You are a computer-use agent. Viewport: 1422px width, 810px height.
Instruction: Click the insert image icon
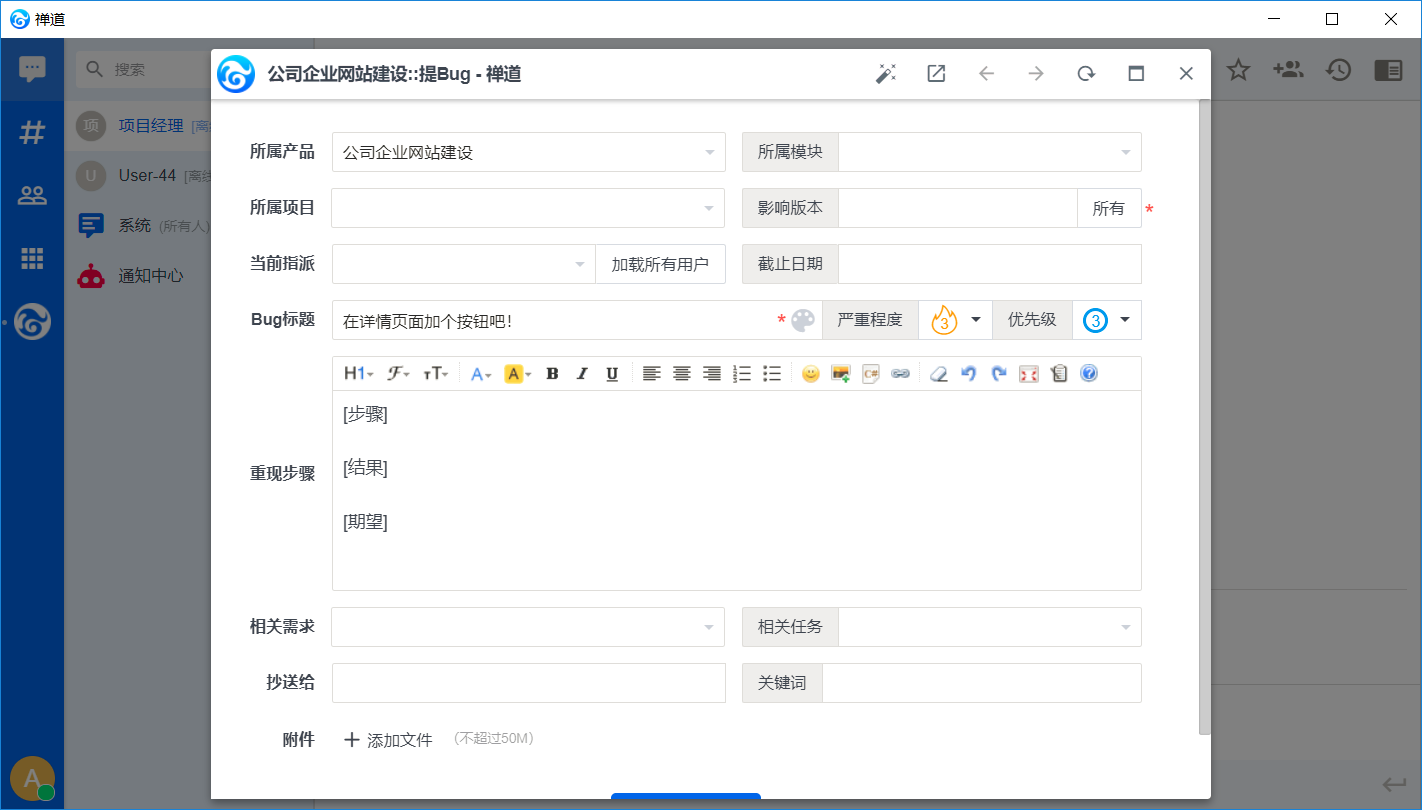point(840,374)
